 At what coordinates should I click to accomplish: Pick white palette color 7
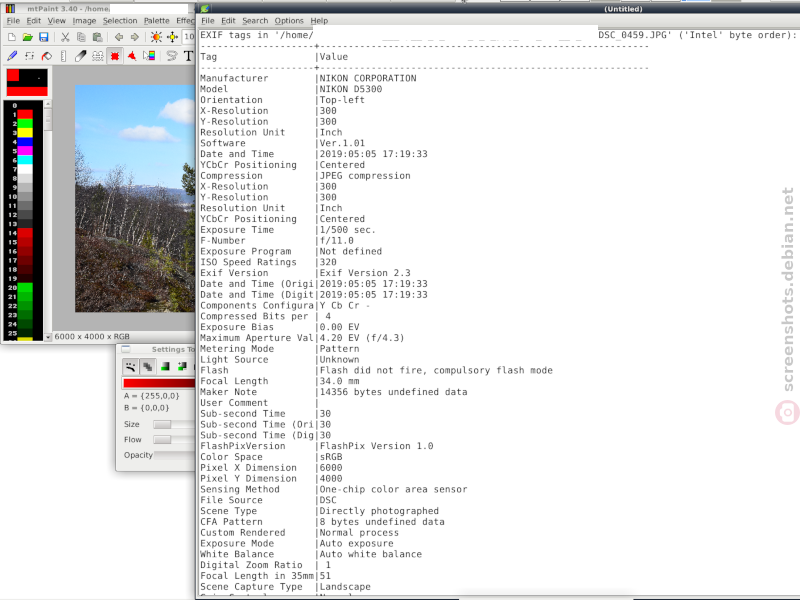tap(25, 169)
